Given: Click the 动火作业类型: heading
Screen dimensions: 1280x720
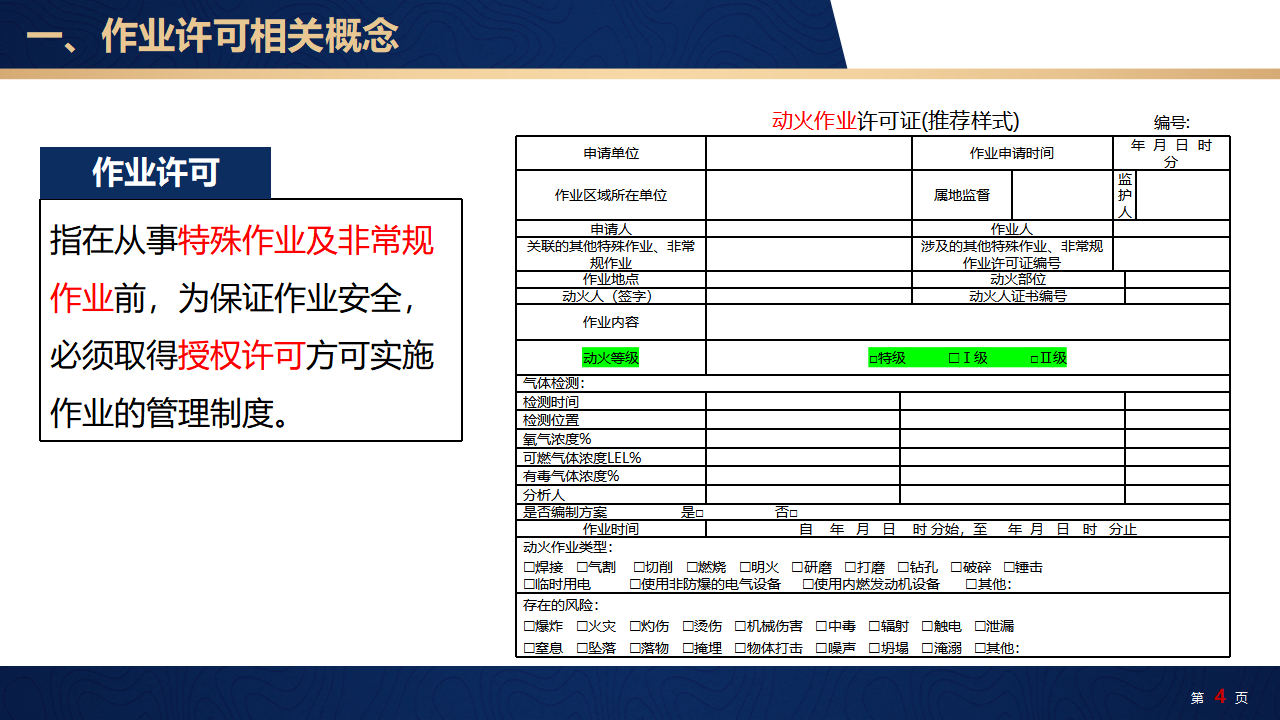Looking at the screenshot, I should [x=568, y=547].
